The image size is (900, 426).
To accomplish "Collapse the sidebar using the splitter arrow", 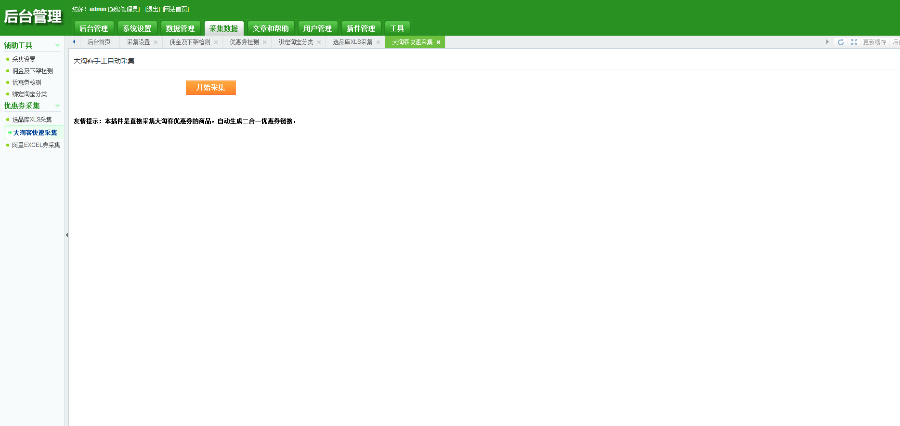I will click(67, 235).
